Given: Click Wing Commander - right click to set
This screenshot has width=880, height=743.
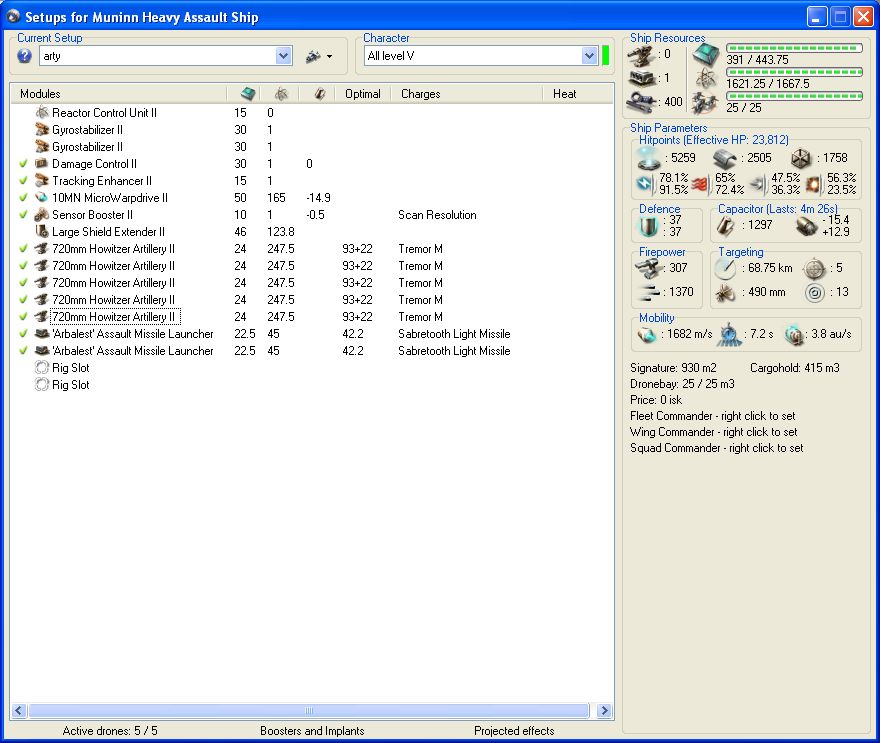Looking at the screenshot, I should [x=713, y=432].
